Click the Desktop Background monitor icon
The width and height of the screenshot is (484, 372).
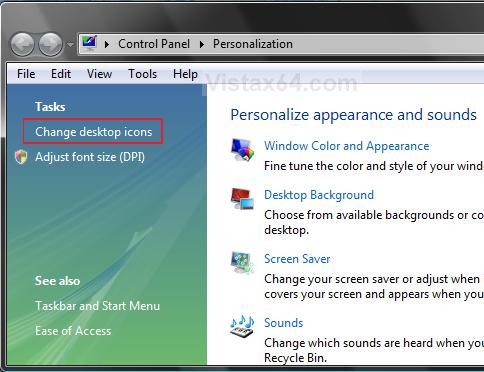tap(242, 199)
